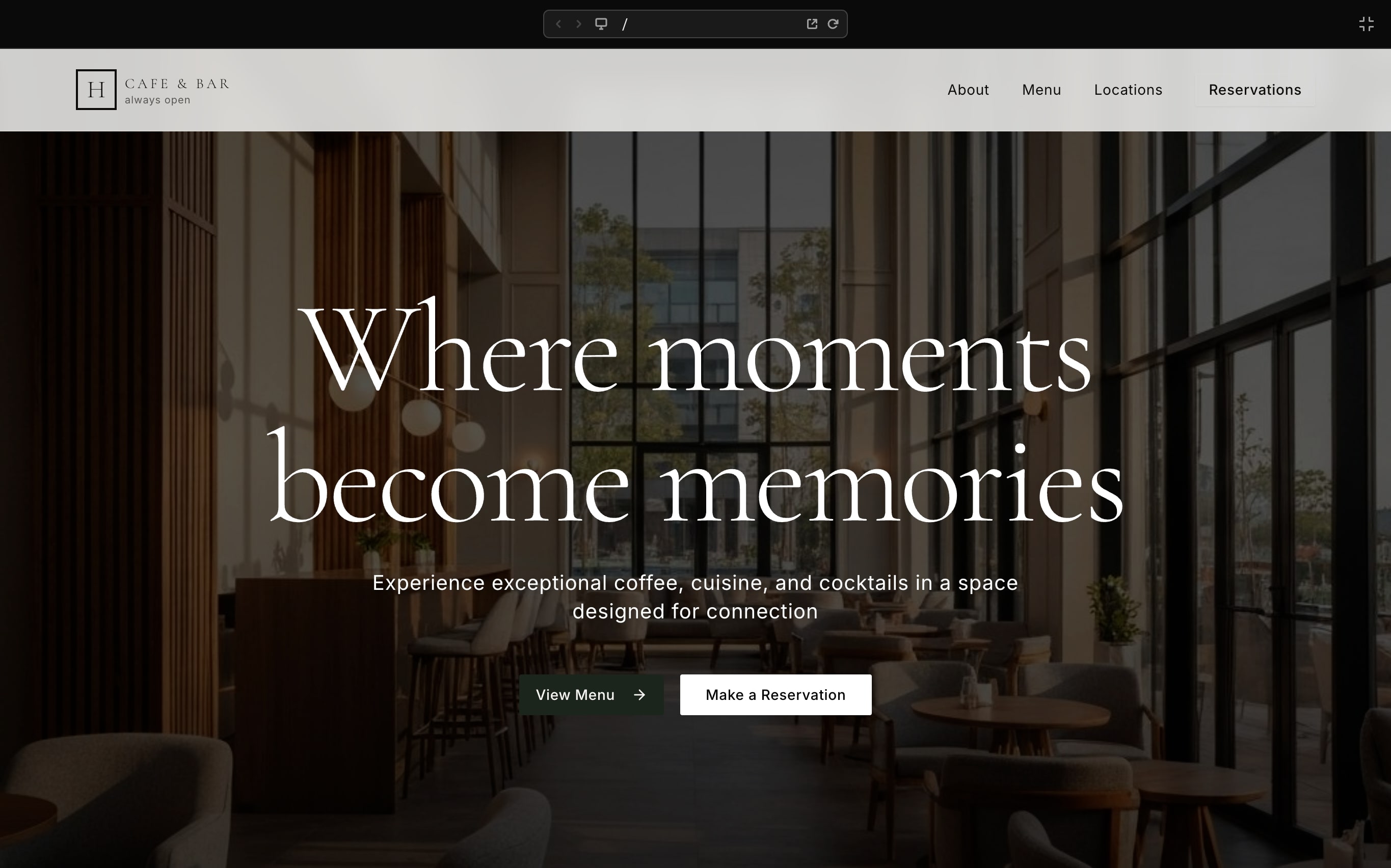The width and height of the screenshot is (1391, 868).
Task: Click the Reservations nav button
Action: coord(1255,90)
